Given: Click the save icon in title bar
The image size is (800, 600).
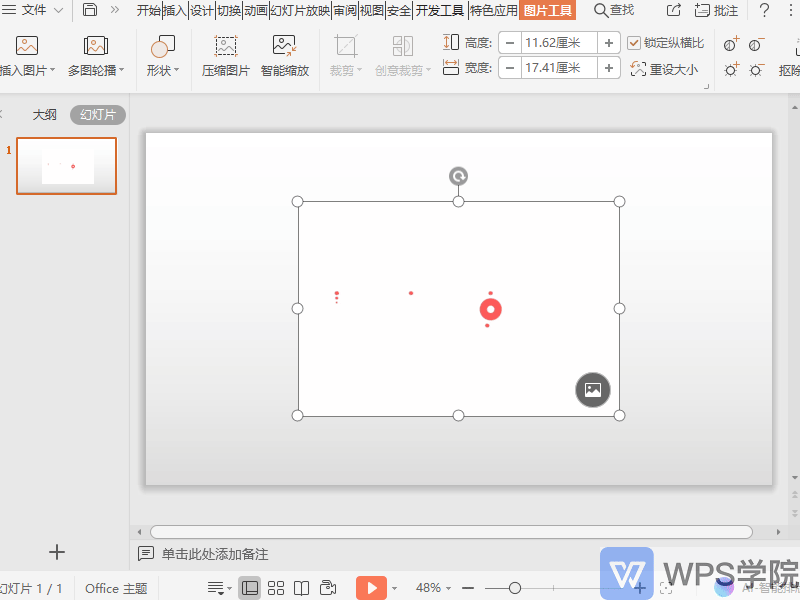Looking at the screenshot, I should (90, 10).
